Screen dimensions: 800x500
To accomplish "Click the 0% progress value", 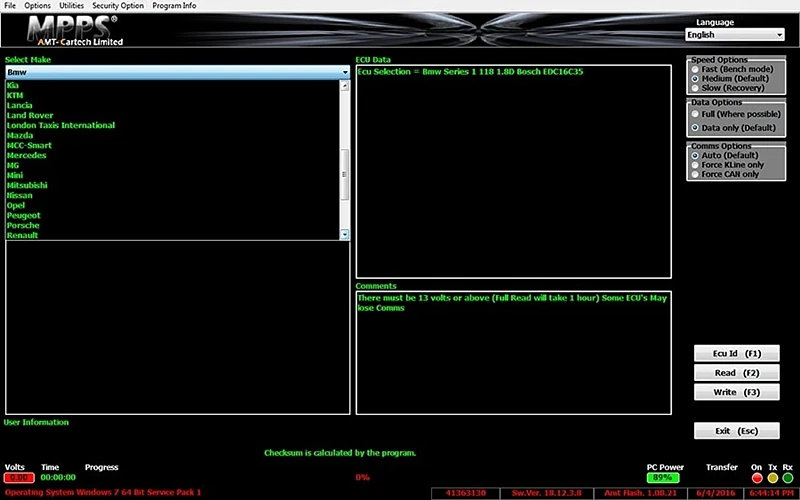I will click(x=362, y=478).
